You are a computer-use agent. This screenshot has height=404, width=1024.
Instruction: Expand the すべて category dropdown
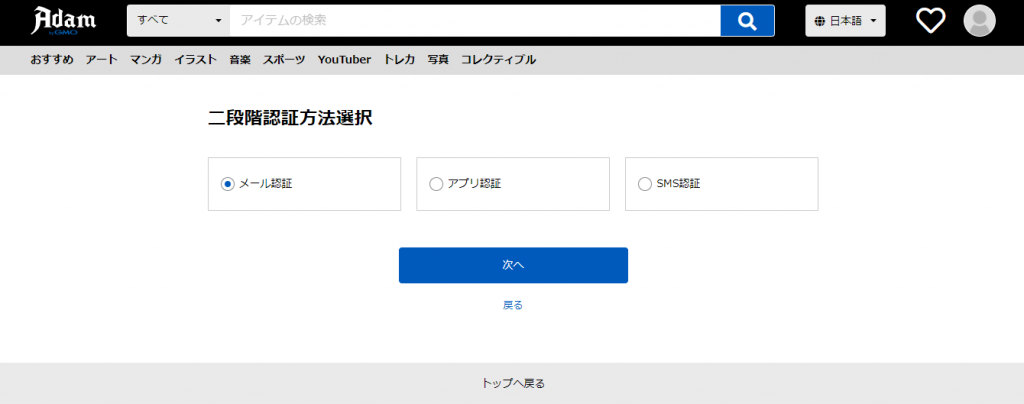(178, 20)
